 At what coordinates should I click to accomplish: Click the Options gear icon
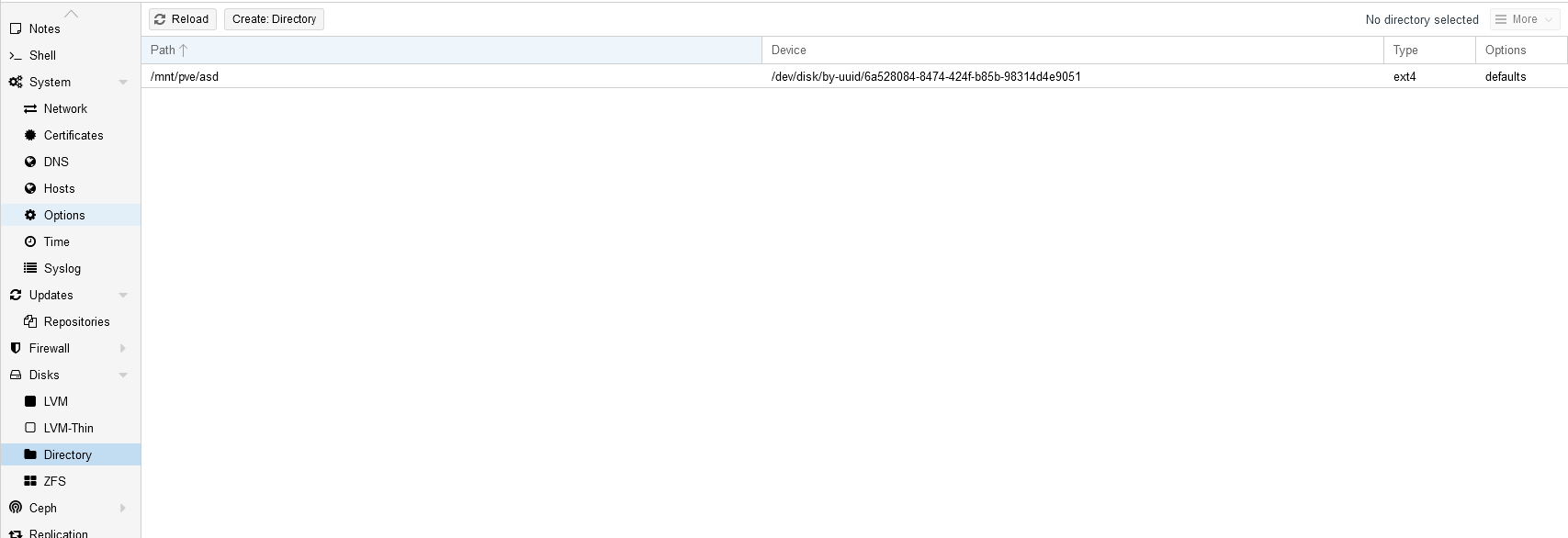coord(30,215)
